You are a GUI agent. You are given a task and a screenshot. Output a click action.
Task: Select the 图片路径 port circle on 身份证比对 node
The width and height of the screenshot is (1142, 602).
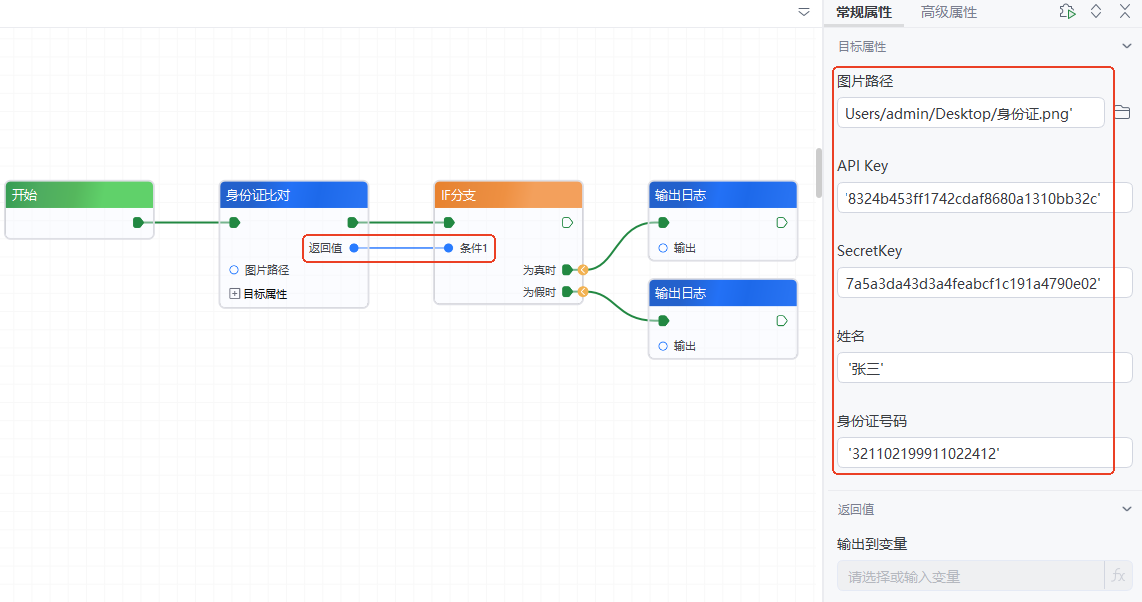tap(234, 270)
